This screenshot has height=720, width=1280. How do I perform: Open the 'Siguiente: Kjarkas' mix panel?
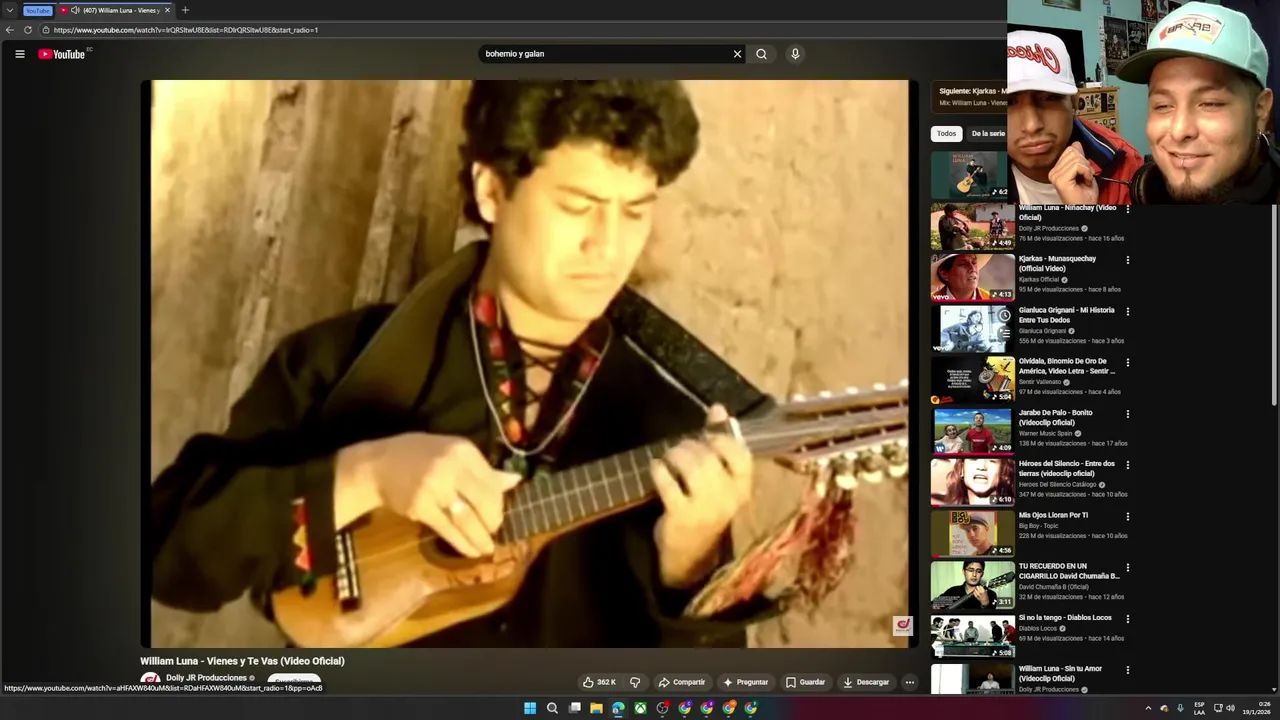click(x=970, y=96)
